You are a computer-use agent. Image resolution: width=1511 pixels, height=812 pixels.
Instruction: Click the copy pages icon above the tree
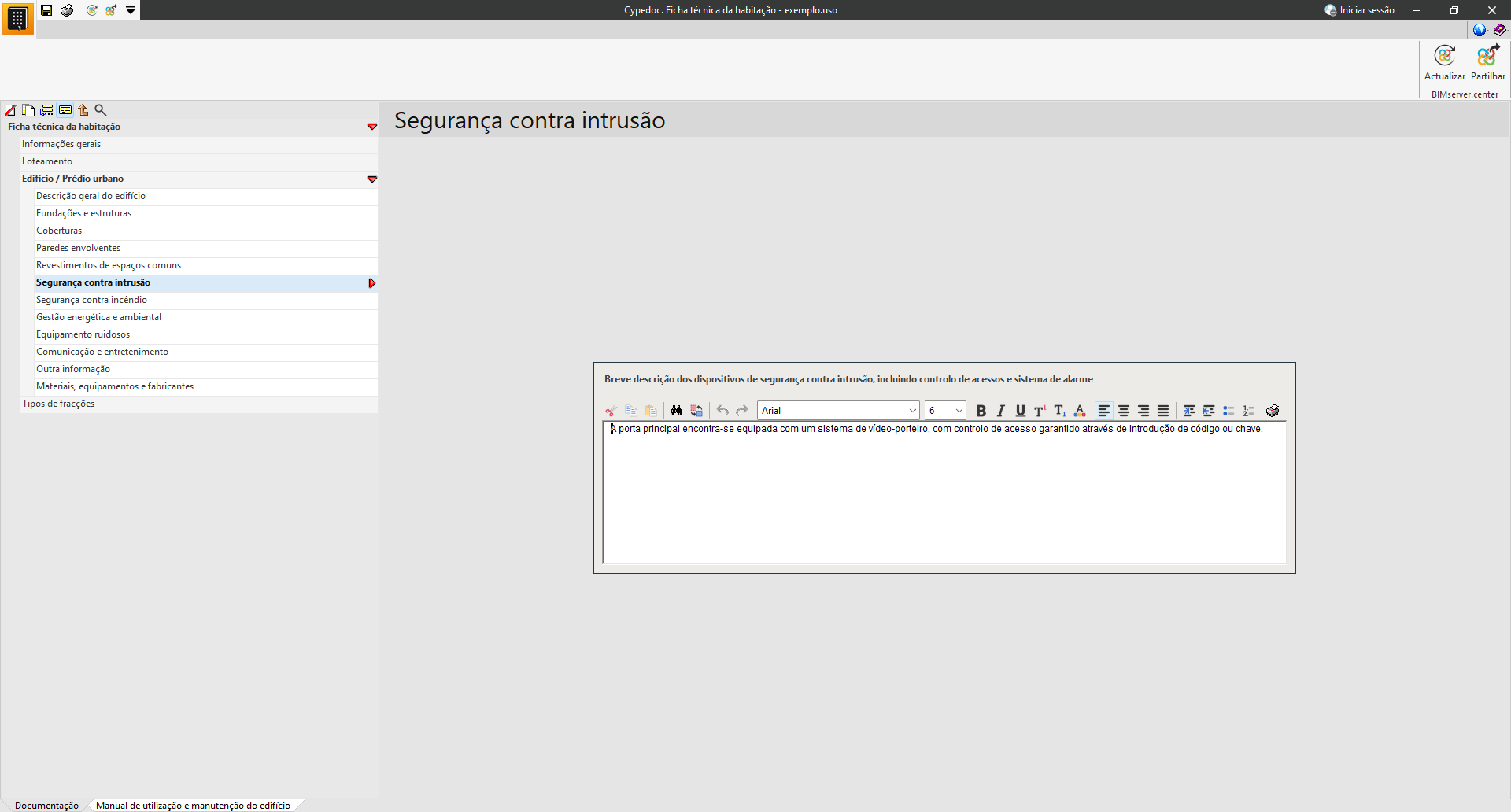(28, 110)
